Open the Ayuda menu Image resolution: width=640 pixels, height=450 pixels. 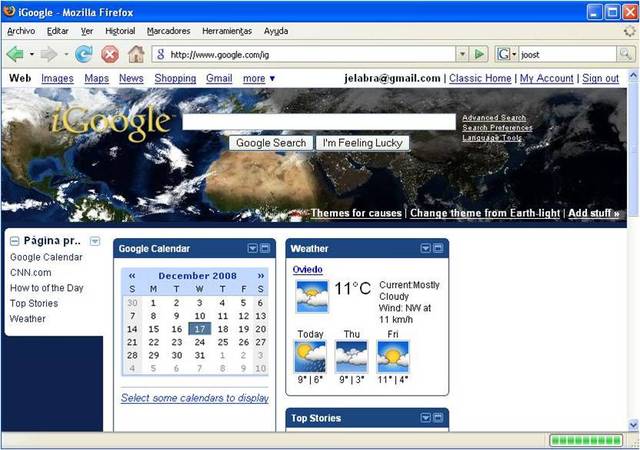pyautogui.click(x=276, y=31)
